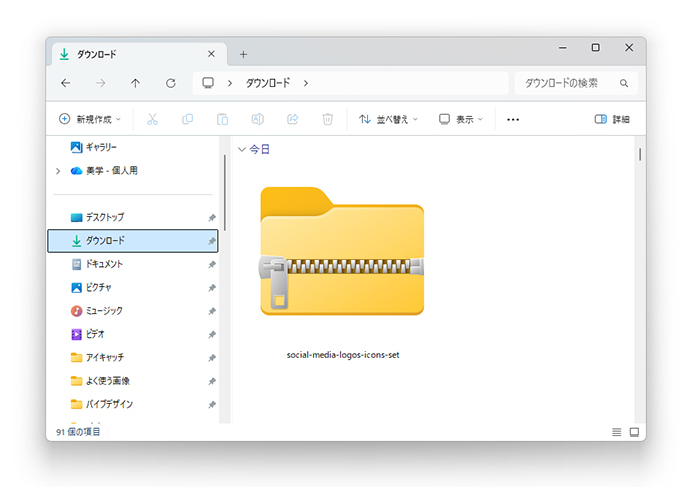Click the sidebar vertical scrollbar
The image size is (700, 487).
coord(225,193)
